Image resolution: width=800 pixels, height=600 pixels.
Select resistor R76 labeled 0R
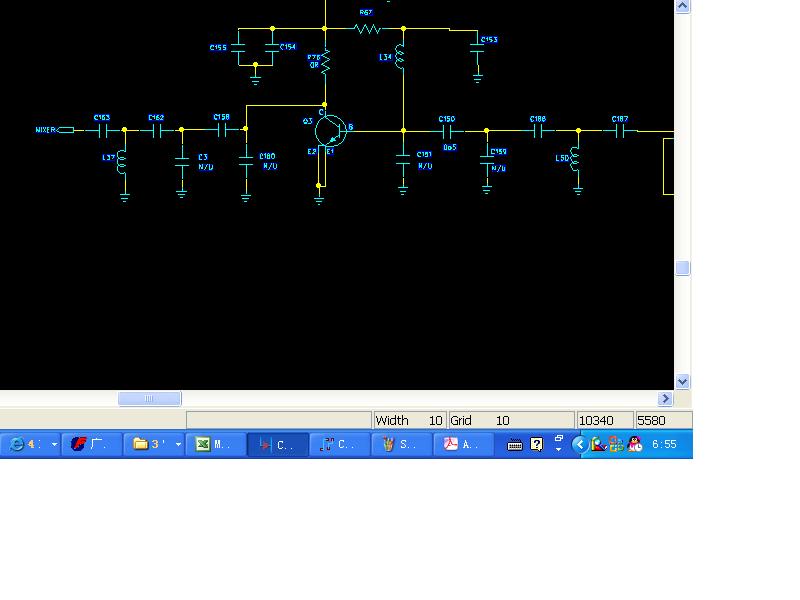(325, 62)
